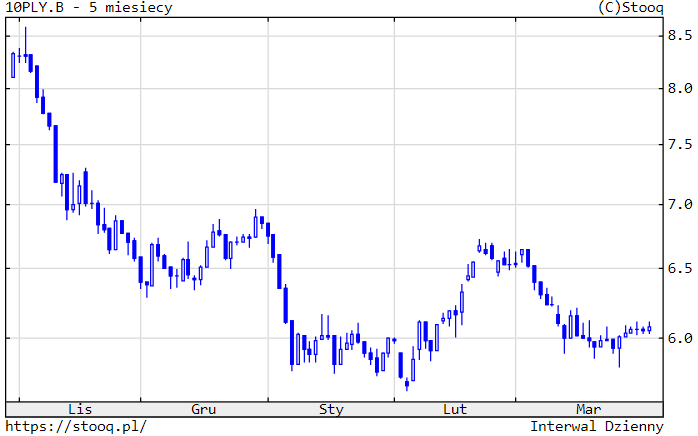
Task: Click the last candlestick at the chart's right edge
Action: coord(649,327)
